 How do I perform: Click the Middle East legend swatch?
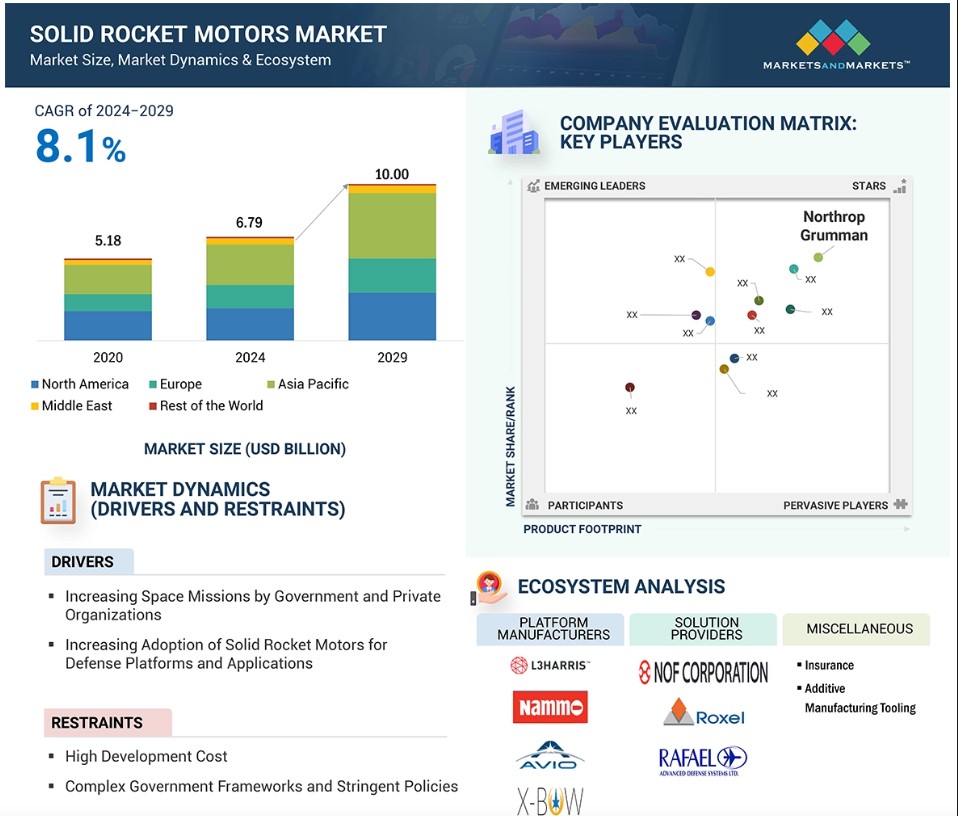pos(35,406)
